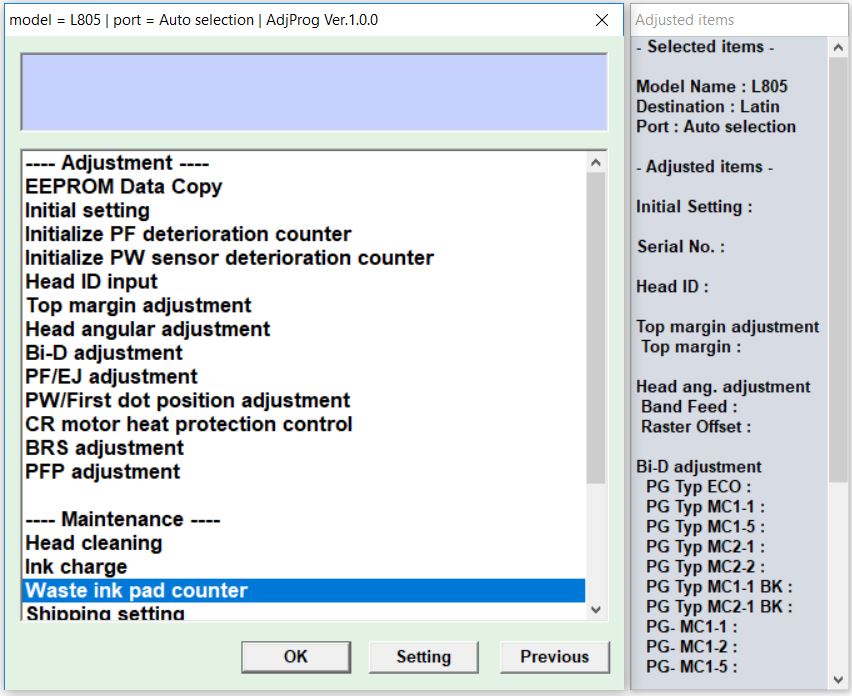Click Model Name : L805 text
The image size is (852, 696).
[712, 86]
